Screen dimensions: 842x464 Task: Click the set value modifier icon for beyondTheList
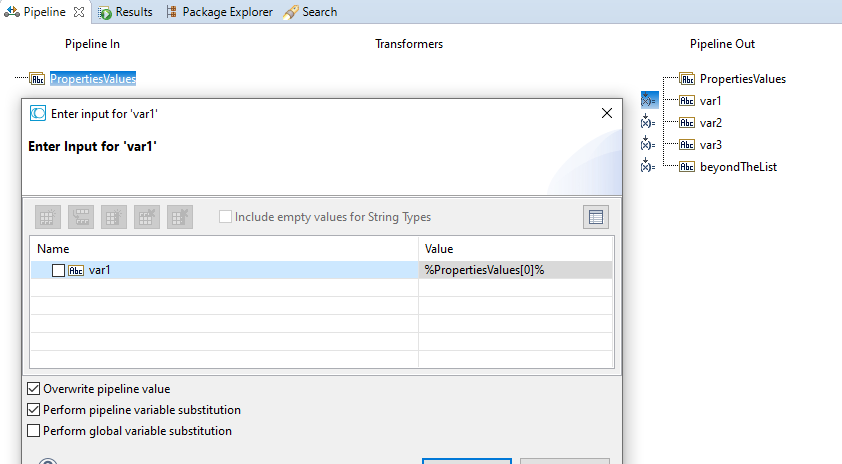tap(648, 166)
